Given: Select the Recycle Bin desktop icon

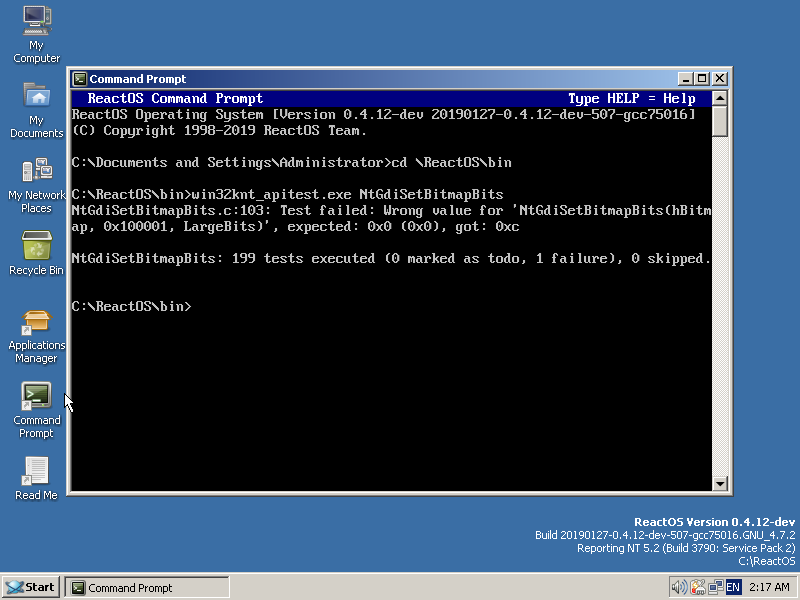Looking at the screenshot, I should 36,253.
